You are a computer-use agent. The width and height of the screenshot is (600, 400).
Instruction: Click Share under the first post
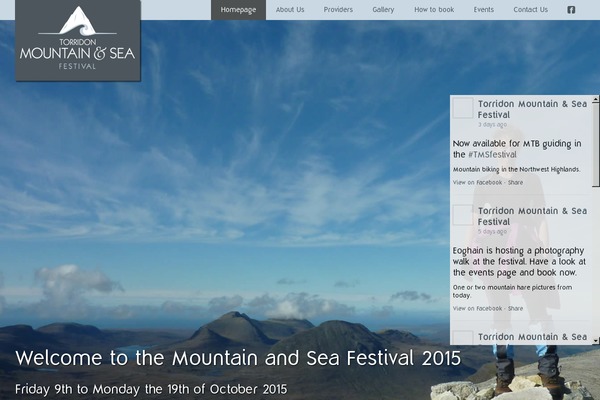[515, 182]
